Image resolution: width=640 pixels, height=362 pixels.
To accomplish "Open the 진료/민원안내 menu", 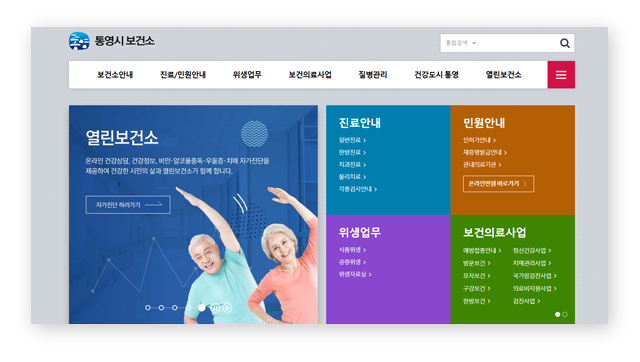I will [x=183, y=75].
